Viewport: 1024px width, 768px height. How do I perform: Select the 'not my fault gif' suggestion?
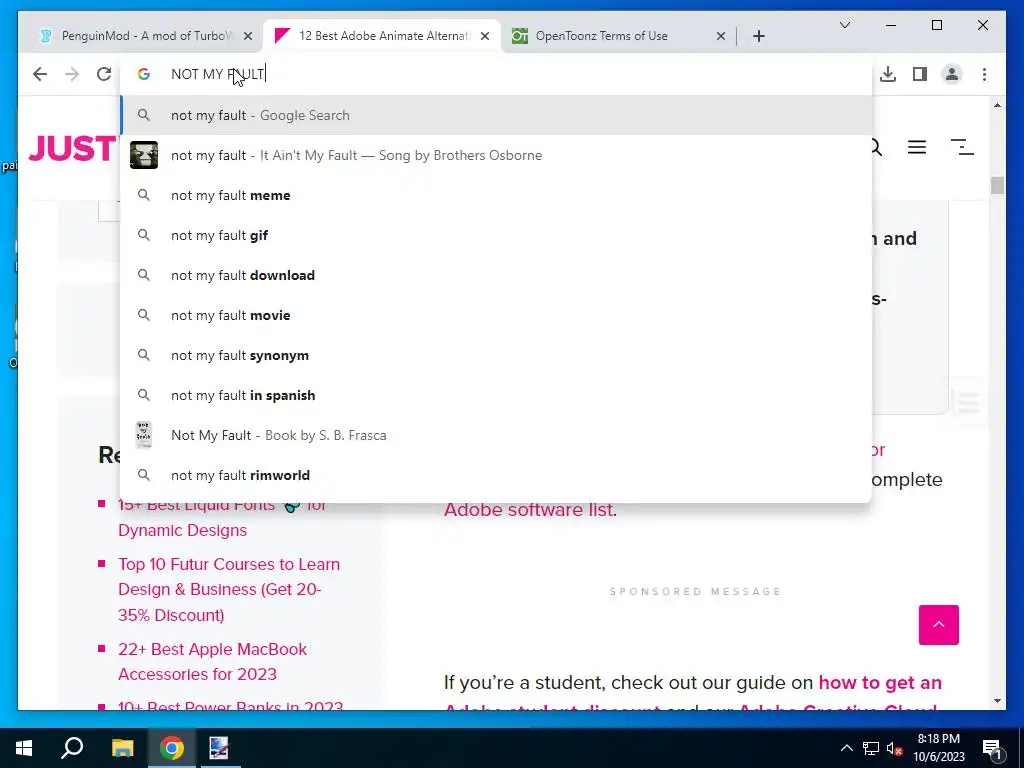[x=496, y=235]
